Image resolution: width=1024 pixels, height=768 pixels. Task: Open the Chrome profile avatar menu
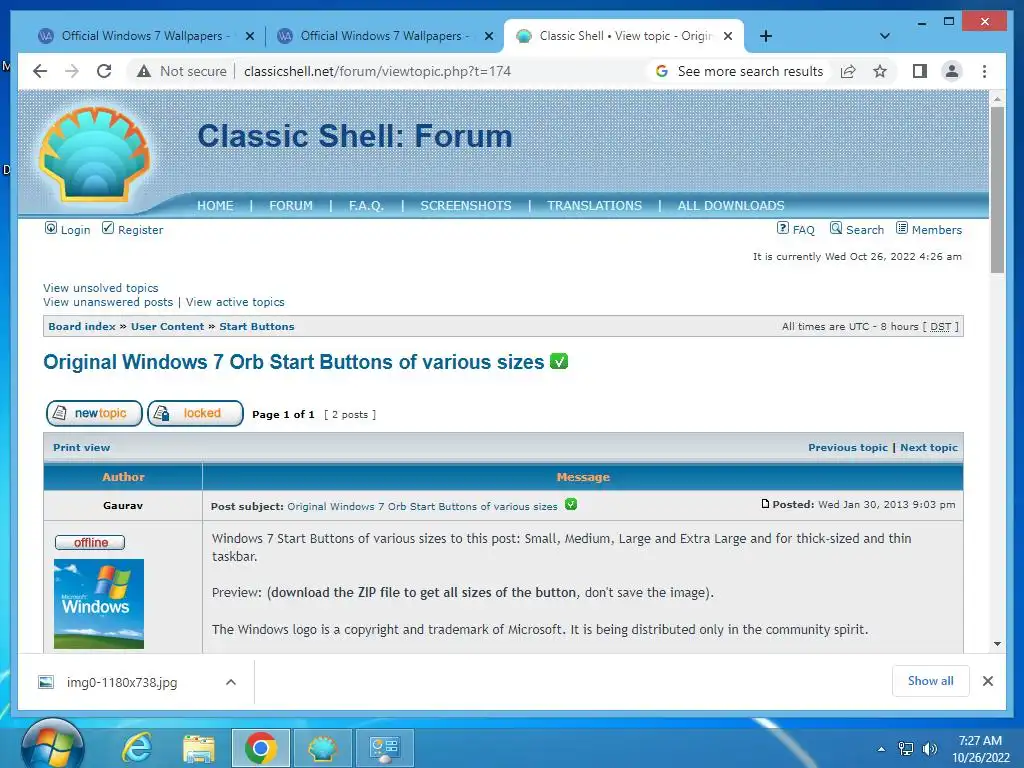pos(952,71)
